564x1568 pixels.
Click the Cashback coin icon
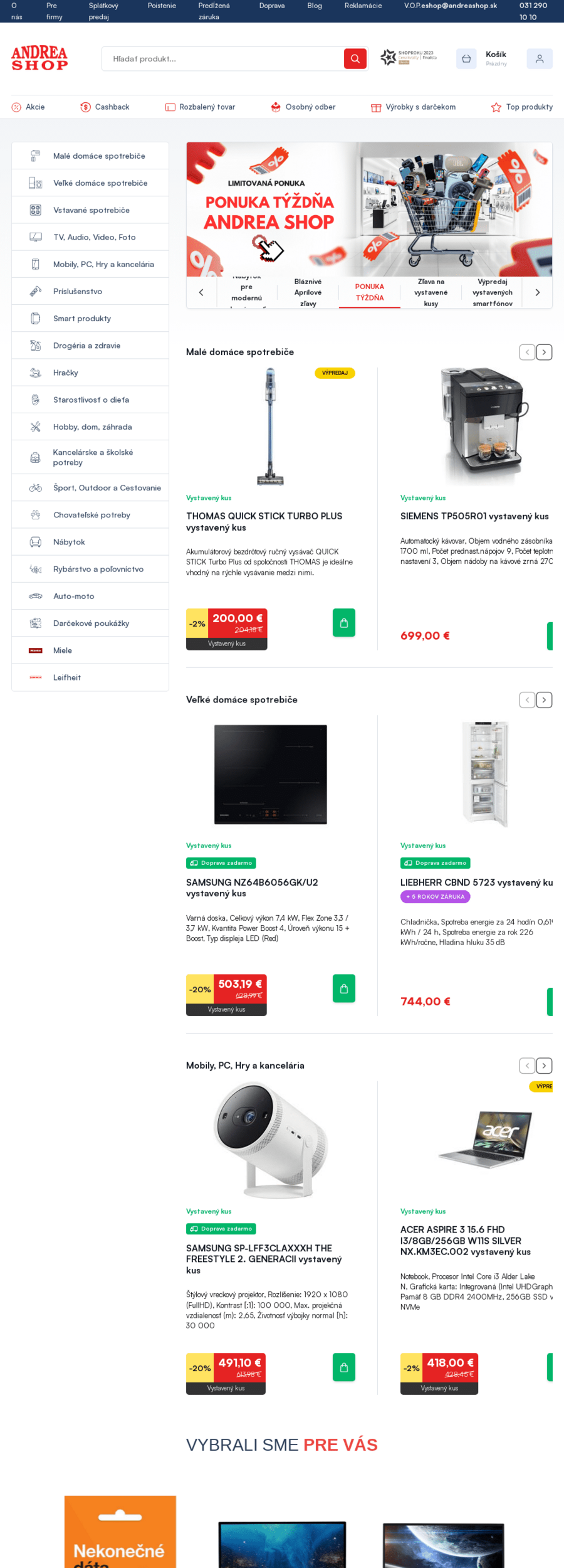[86, 107]
